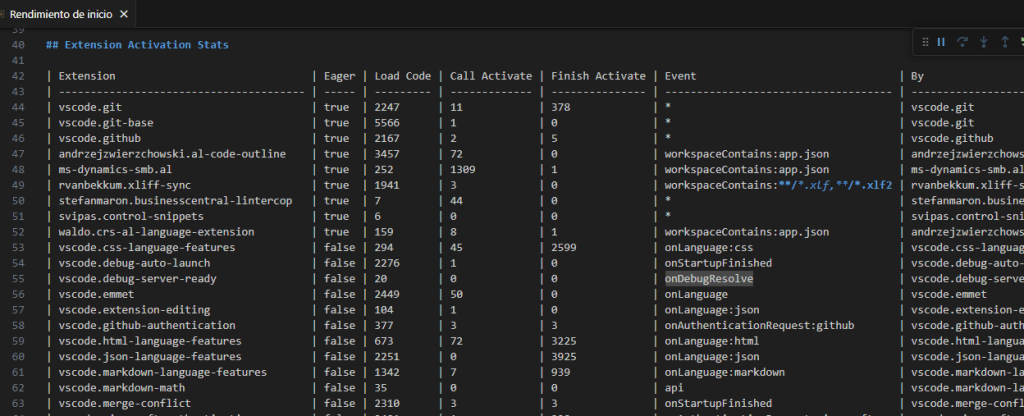Click the Step Out debug icon
Viewport: 1024px width, 416px height.
(x=1004, y=42)
